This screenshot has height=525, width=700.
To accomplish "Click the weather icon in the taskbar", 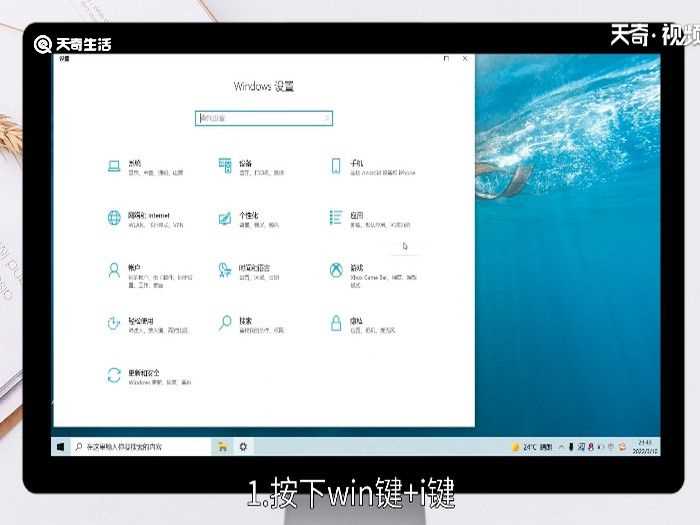I will (516, 447).
